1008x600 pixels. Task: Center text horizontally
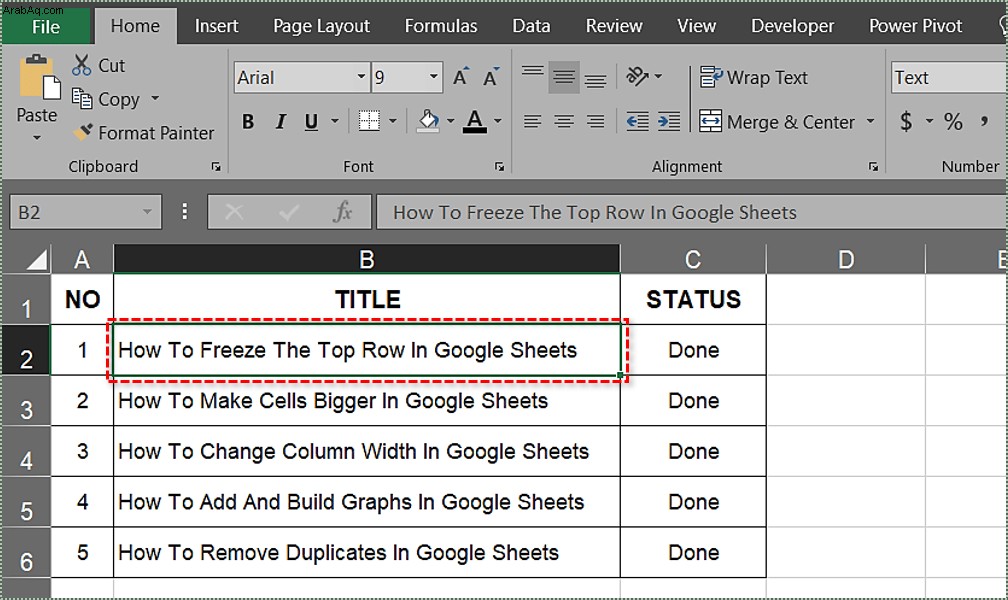click(x=564, y=121)
